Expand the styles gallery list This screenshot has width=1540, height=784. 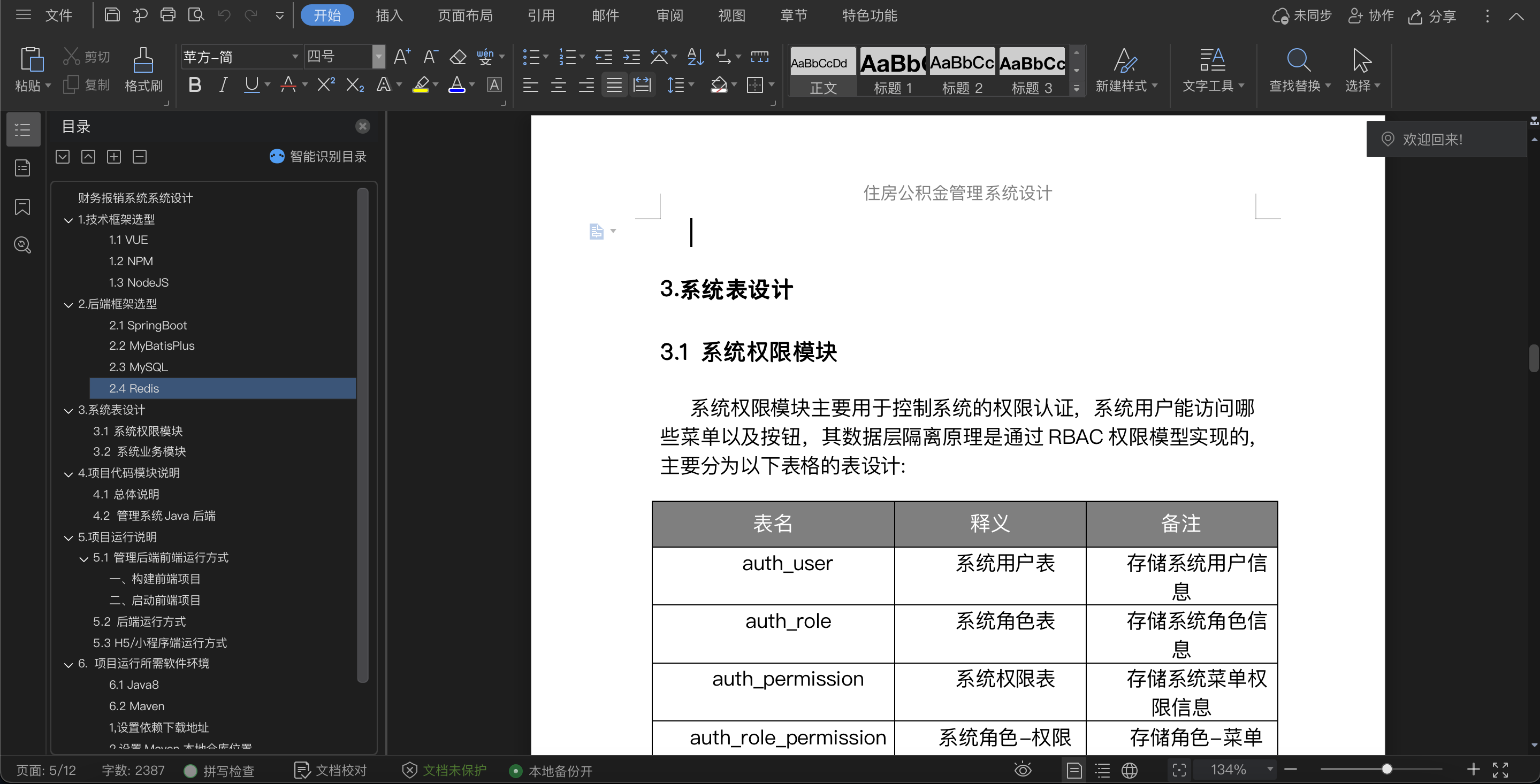coord(1077,88)
